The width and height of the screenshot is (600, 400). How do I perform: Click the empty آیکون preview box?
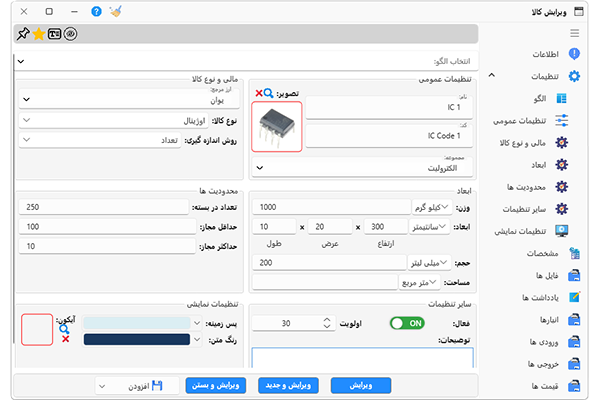pos(37,330)
